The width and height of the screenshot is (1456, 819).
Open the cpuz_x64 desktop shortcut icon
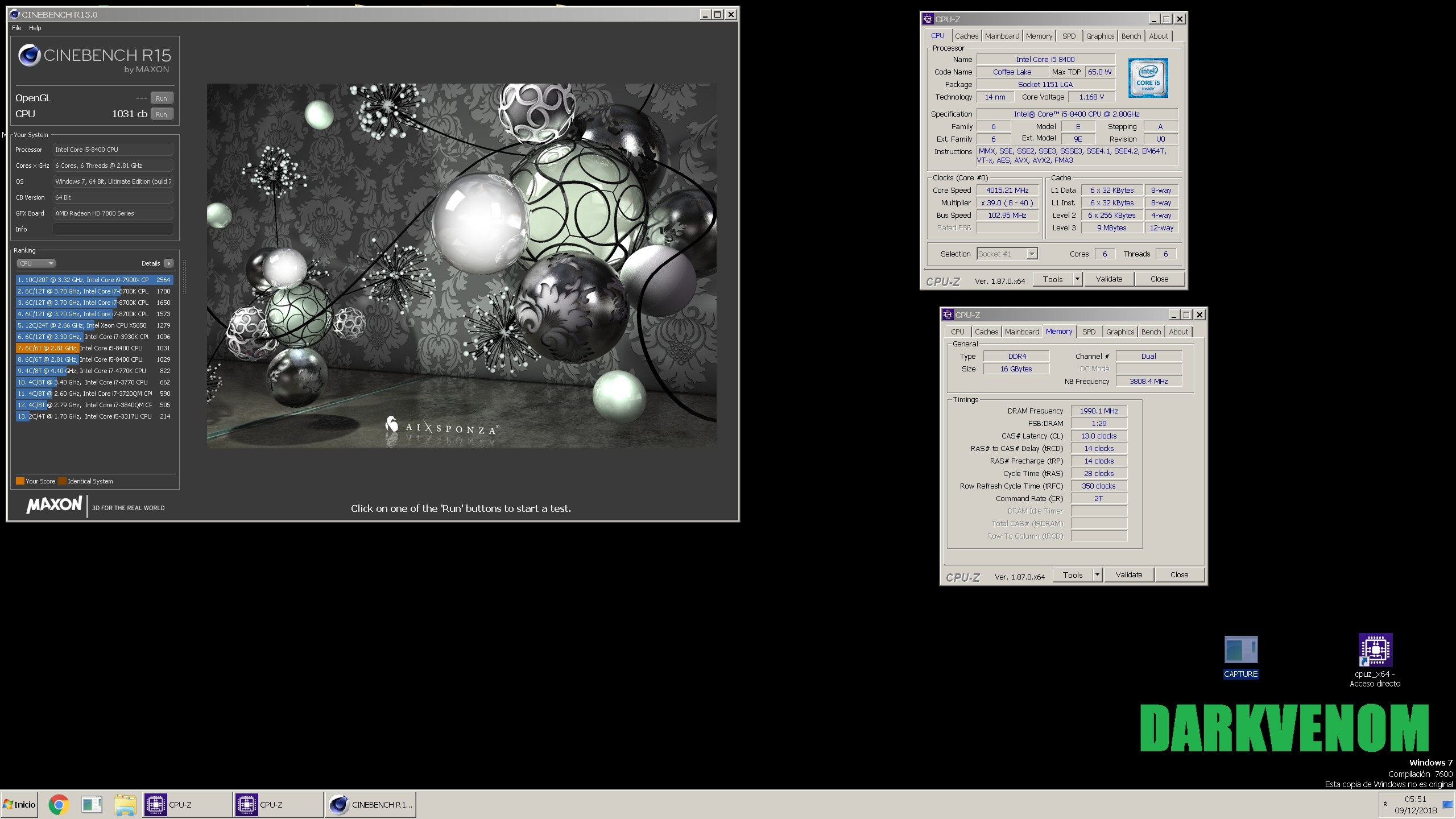[1375, 660]
